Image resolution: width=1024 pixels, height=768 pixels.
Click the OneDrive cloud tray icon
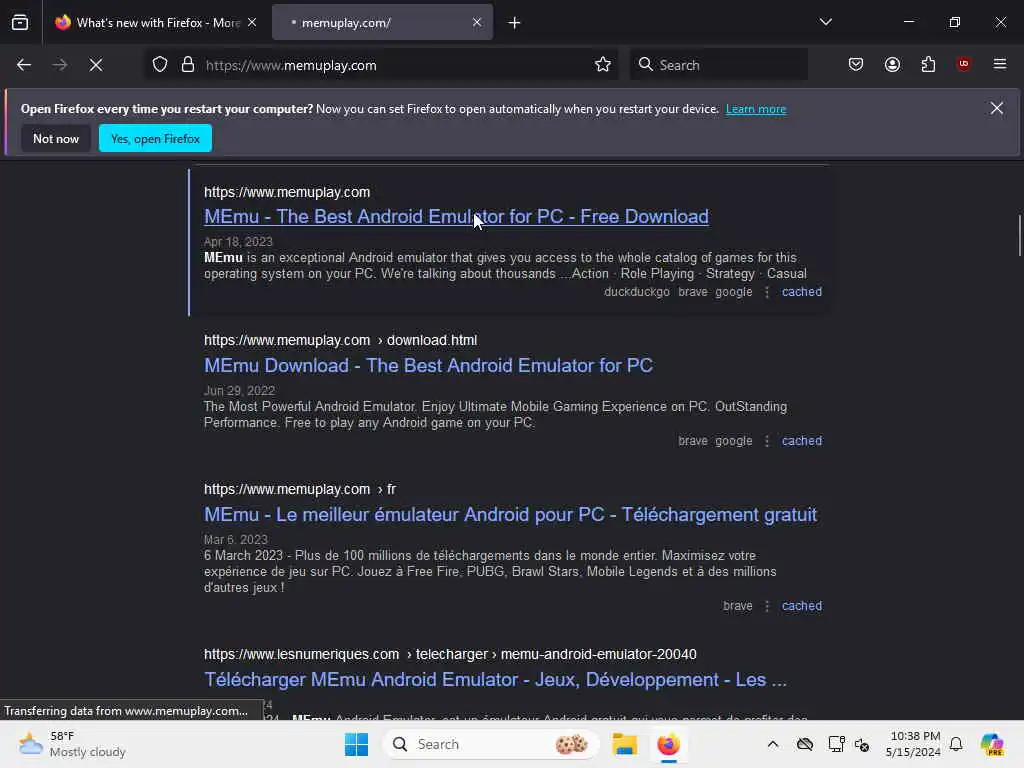coord(805,744)
